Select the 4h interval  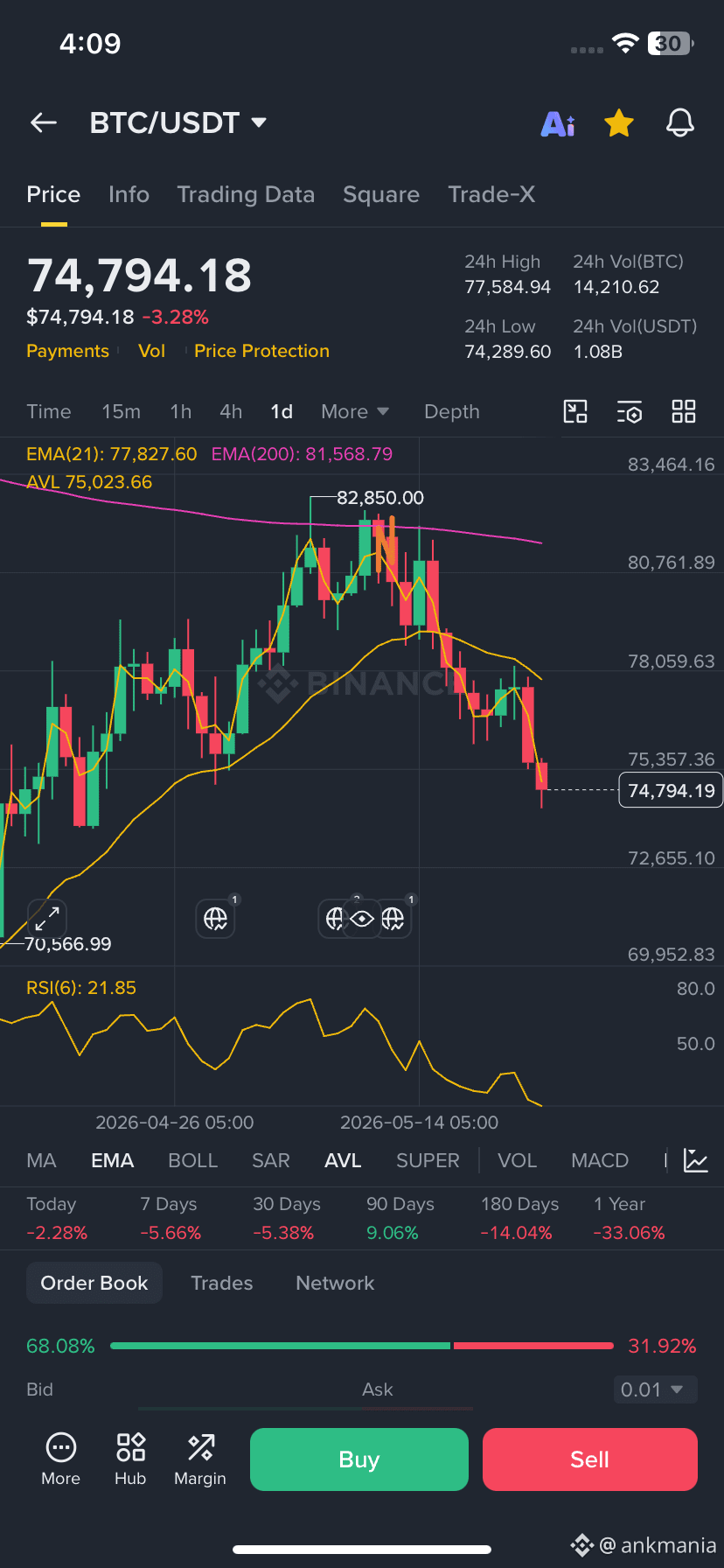pyautogui.click(x=231, y=411)
